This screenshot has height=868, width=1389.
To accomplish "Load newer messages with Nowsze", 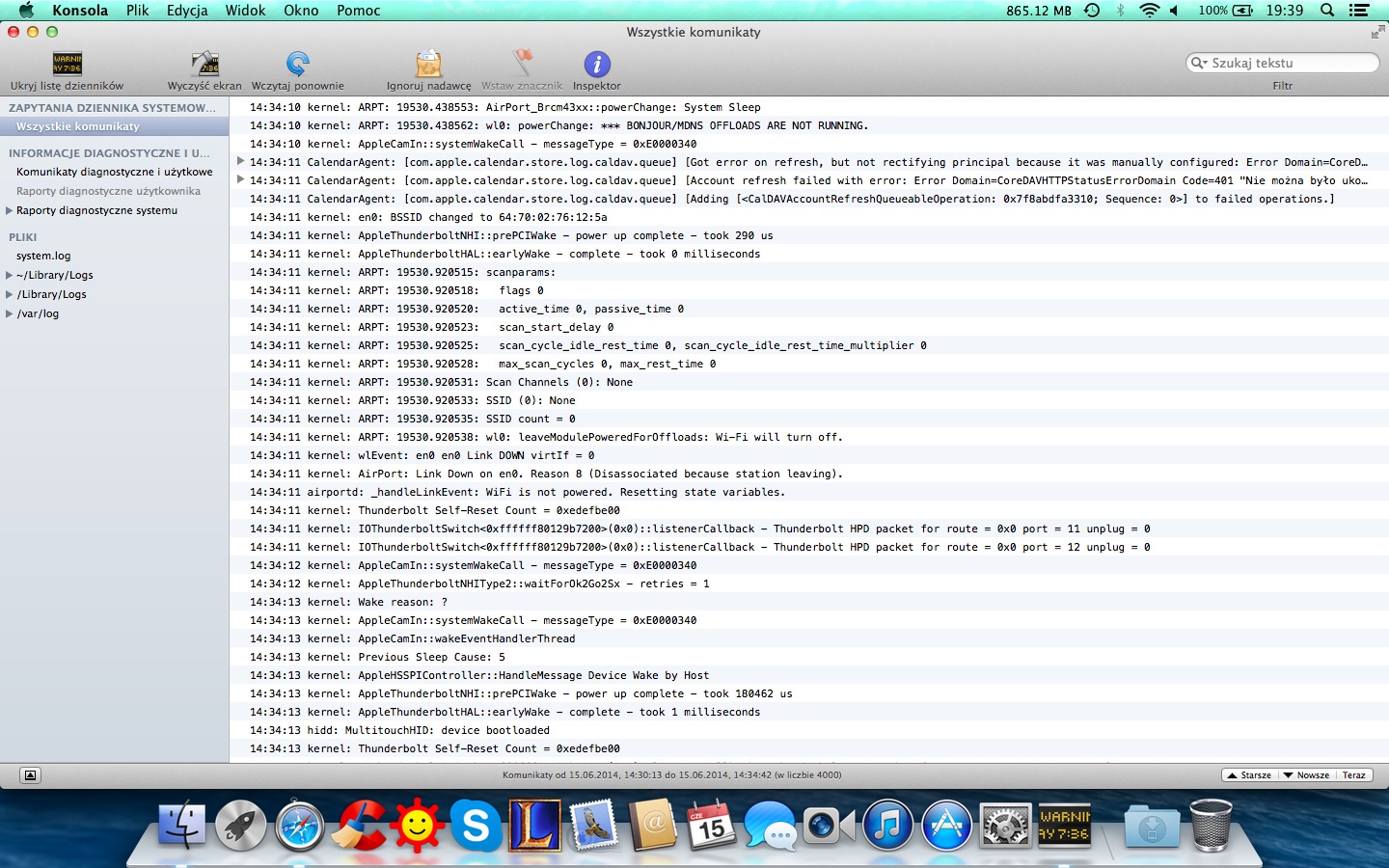I will point(1306,775).
